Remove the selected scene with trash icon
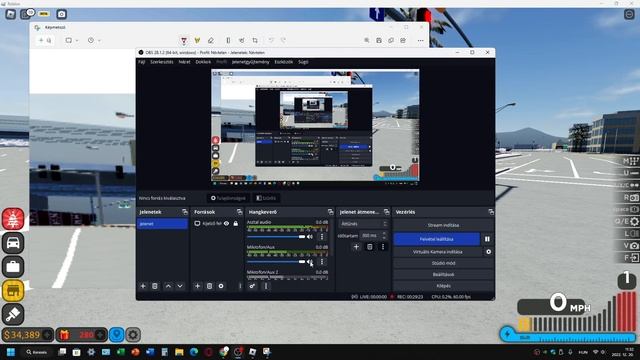 pos(155,286)
